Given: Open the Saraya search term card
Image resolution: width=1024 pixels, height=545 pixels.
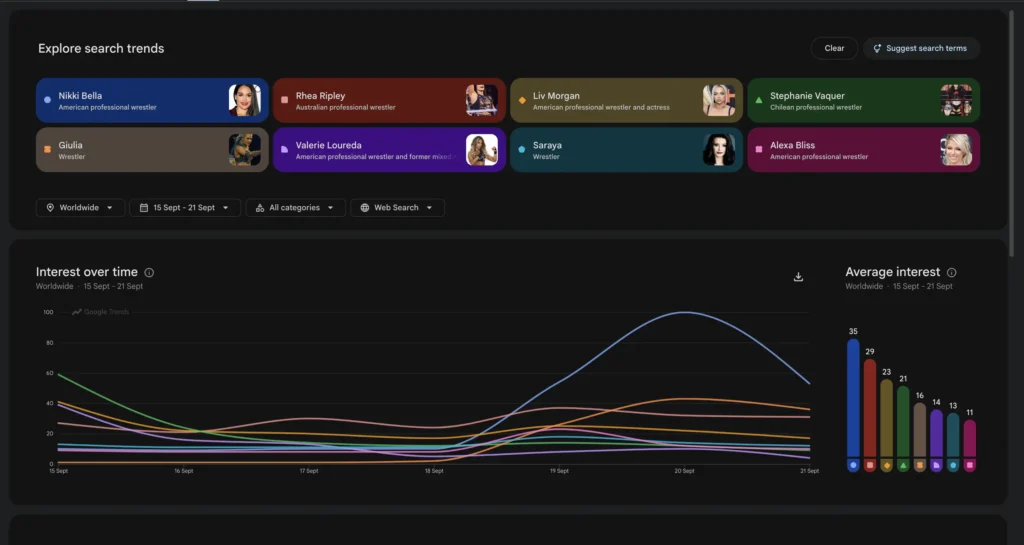Looking at the screenshot, I should tap(626, 150).
